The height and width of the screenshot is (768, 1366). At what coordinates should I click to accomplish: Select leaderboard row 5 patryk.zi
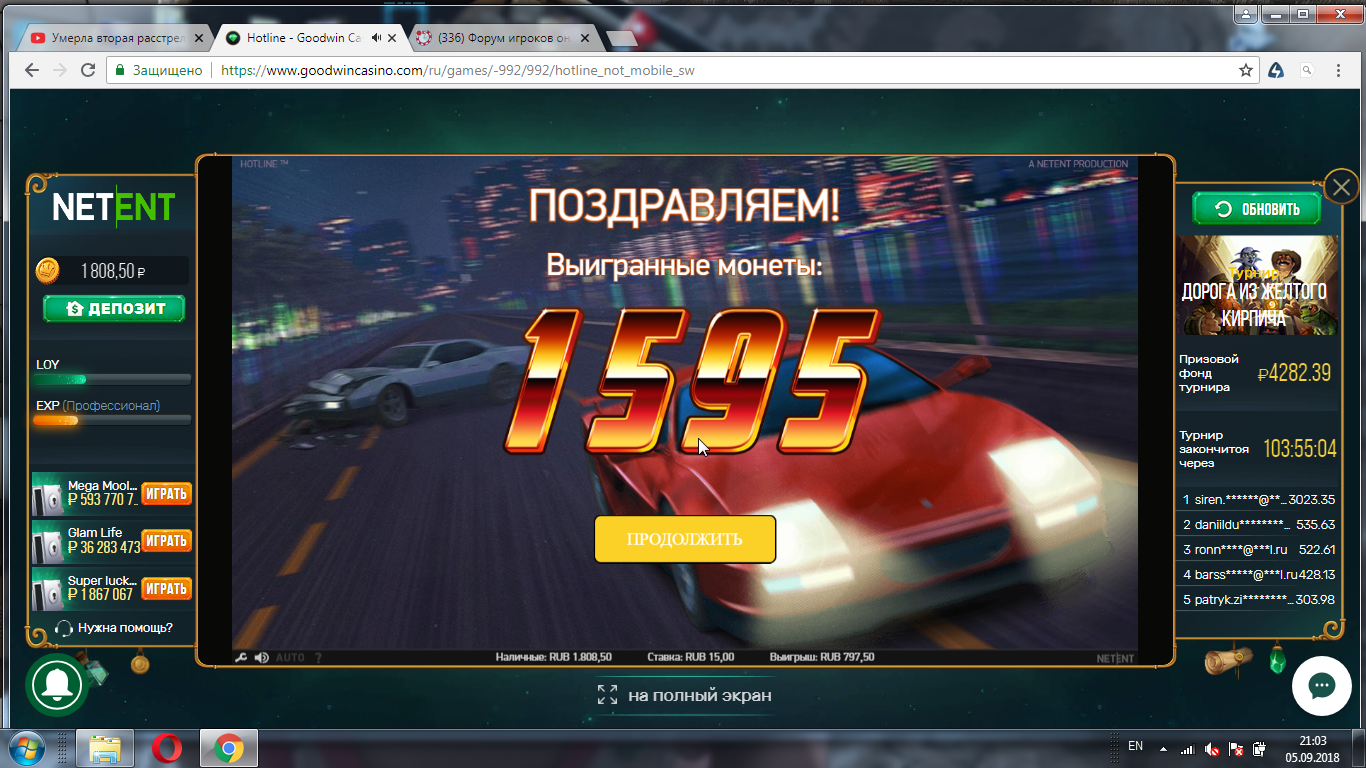tap(1258, 599)
